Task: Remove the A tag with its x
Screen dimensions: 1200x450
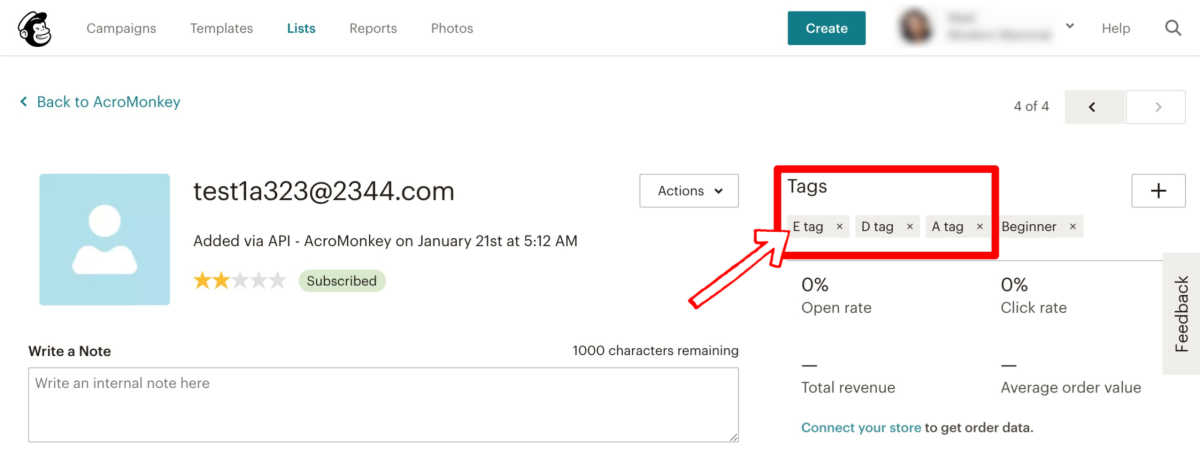Action: (979, 227)
